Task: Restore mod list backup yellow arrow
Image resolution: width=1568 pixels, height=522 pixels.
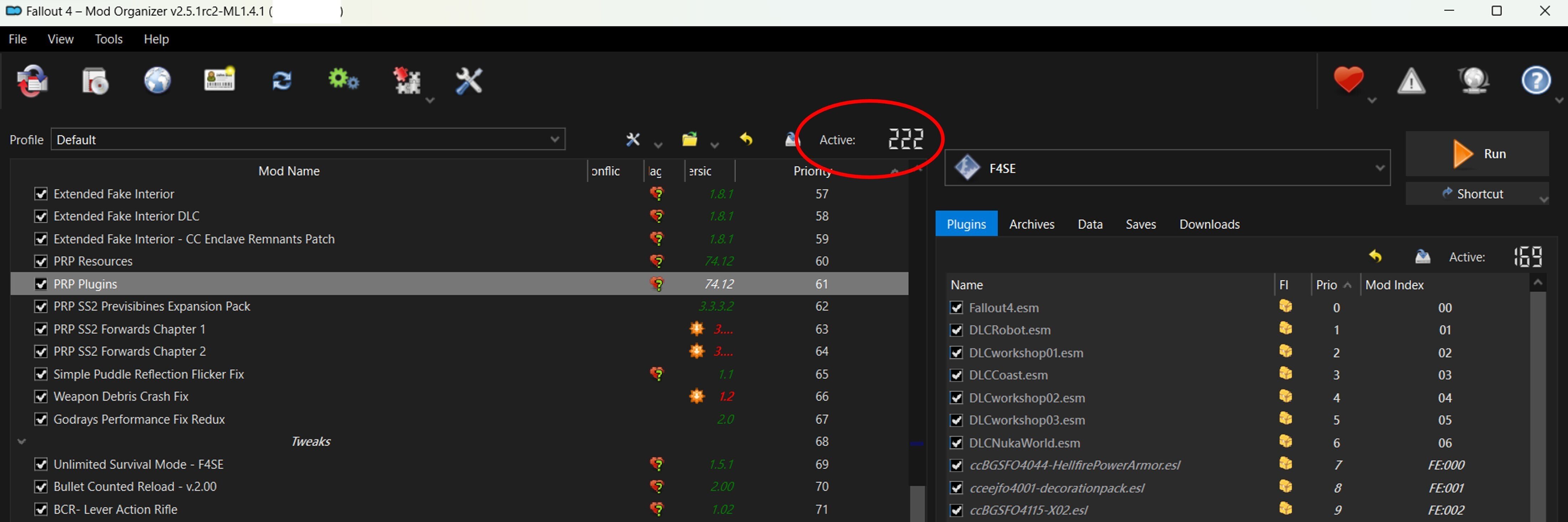Action: [746, 139]
